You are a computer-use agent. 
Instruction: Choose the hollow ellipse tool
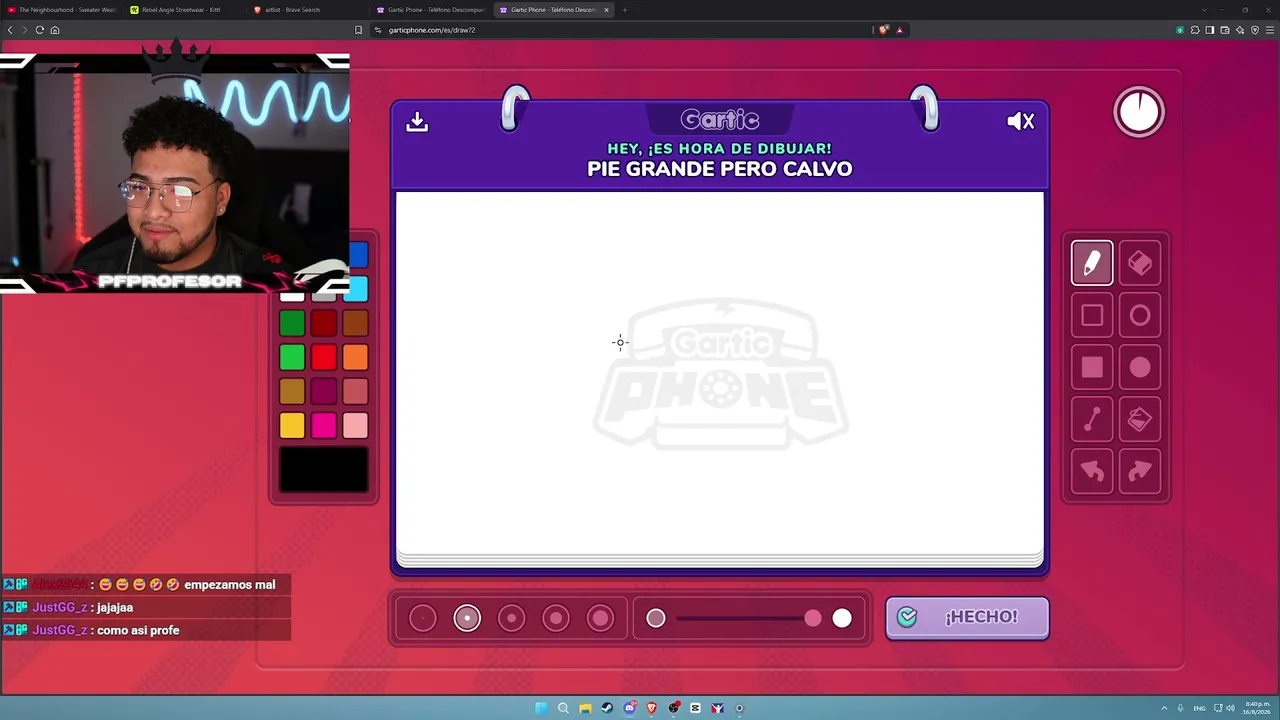1140,316
